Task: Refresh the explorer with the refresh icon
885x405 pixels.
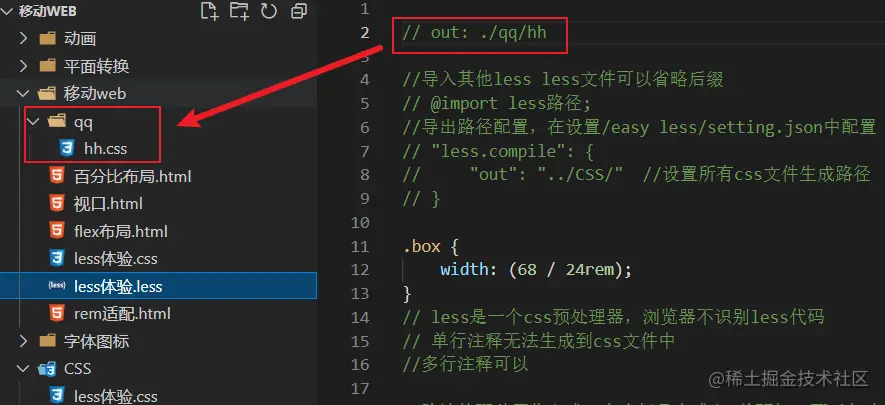Action: 269,11
